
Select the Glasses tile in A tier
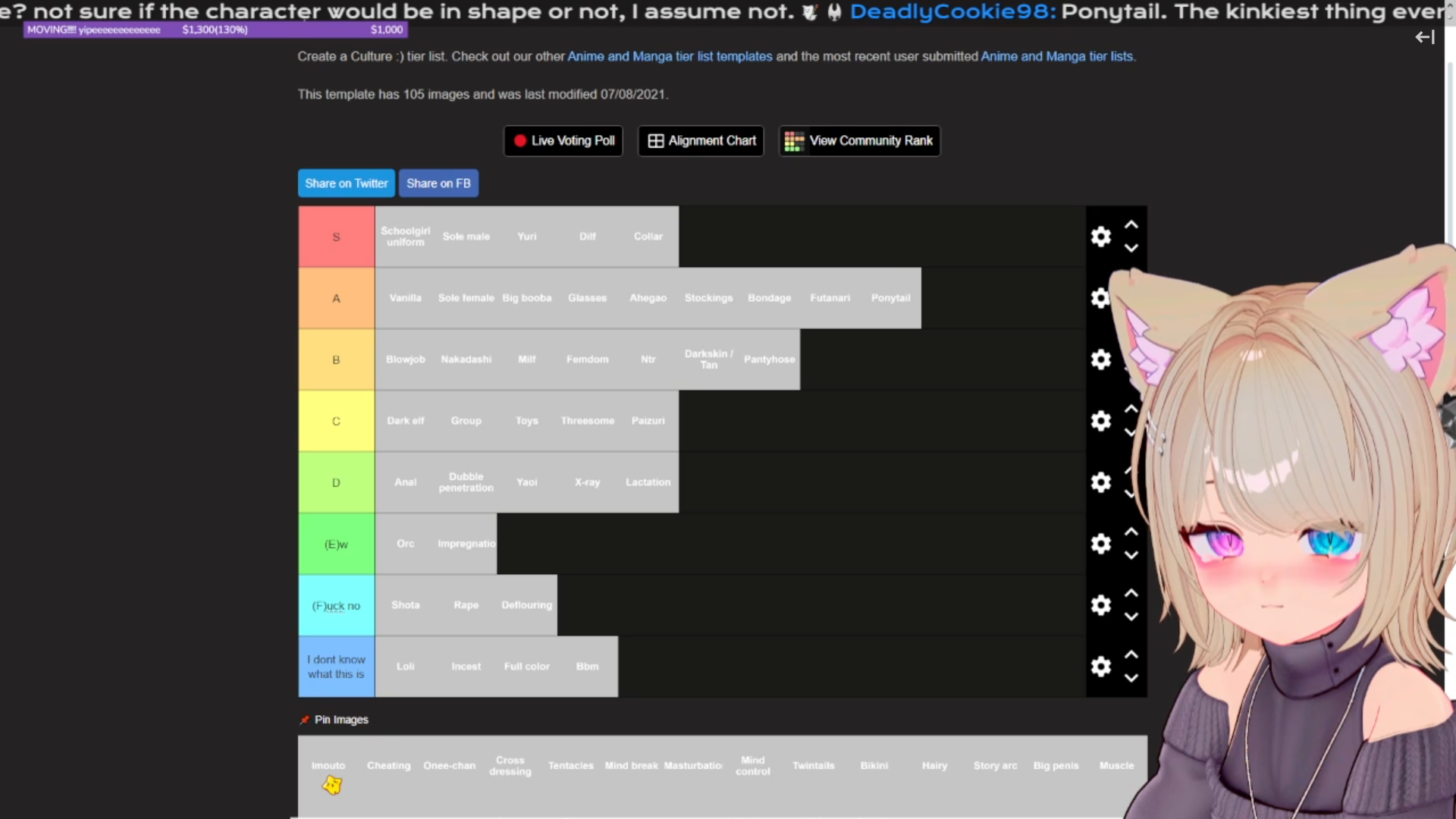588,298
